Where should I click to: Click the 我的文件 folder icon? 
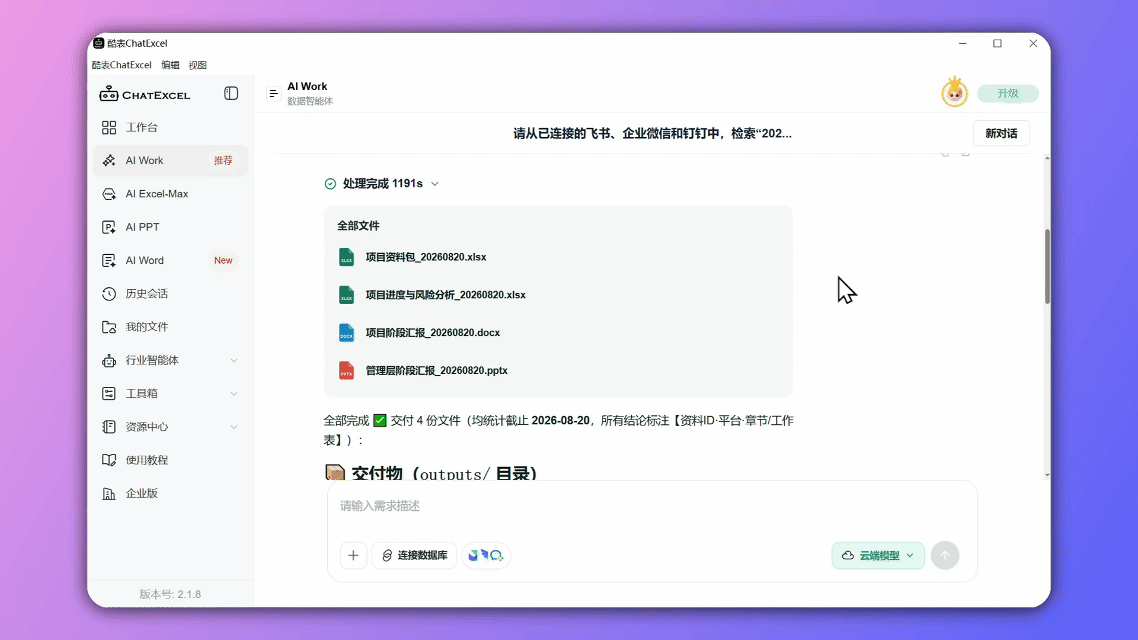pos(109,327)
